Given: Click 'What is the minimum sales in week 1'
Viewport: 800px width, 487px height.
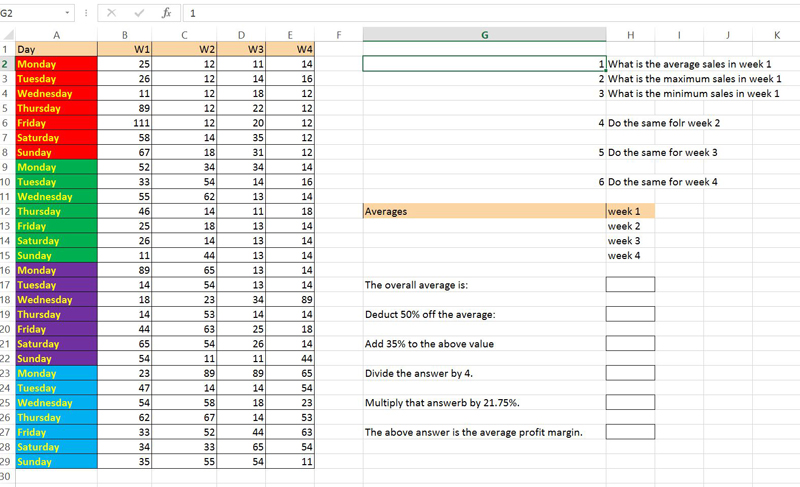Looking at the screenshot, I should pos(693,94).
